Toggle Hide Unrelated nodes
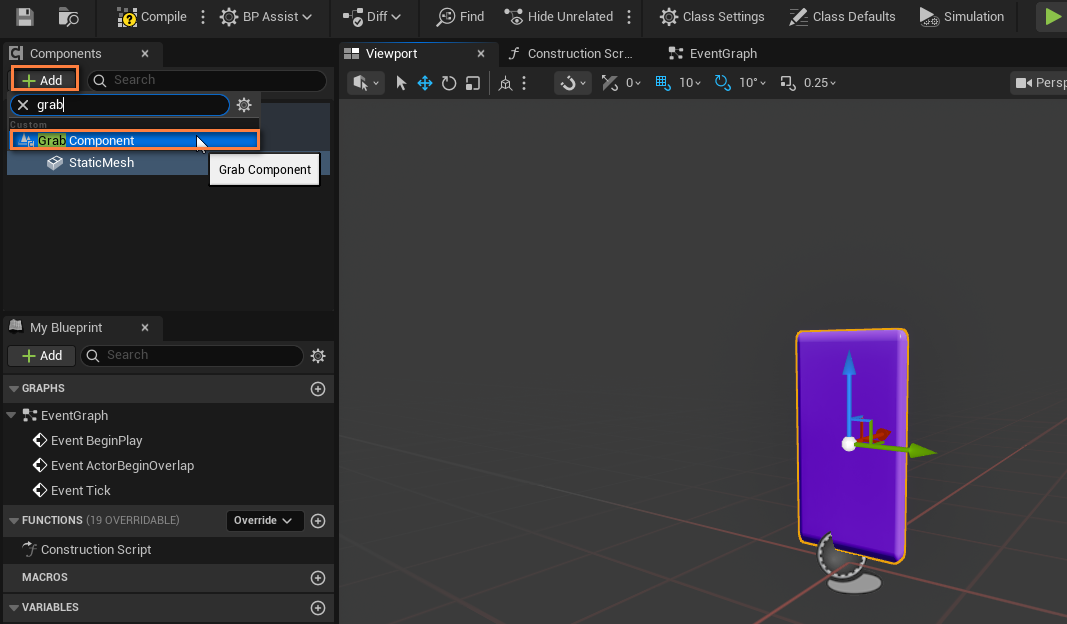Image resolution: width=1067 pixels, height=624 pixels. 559,16
